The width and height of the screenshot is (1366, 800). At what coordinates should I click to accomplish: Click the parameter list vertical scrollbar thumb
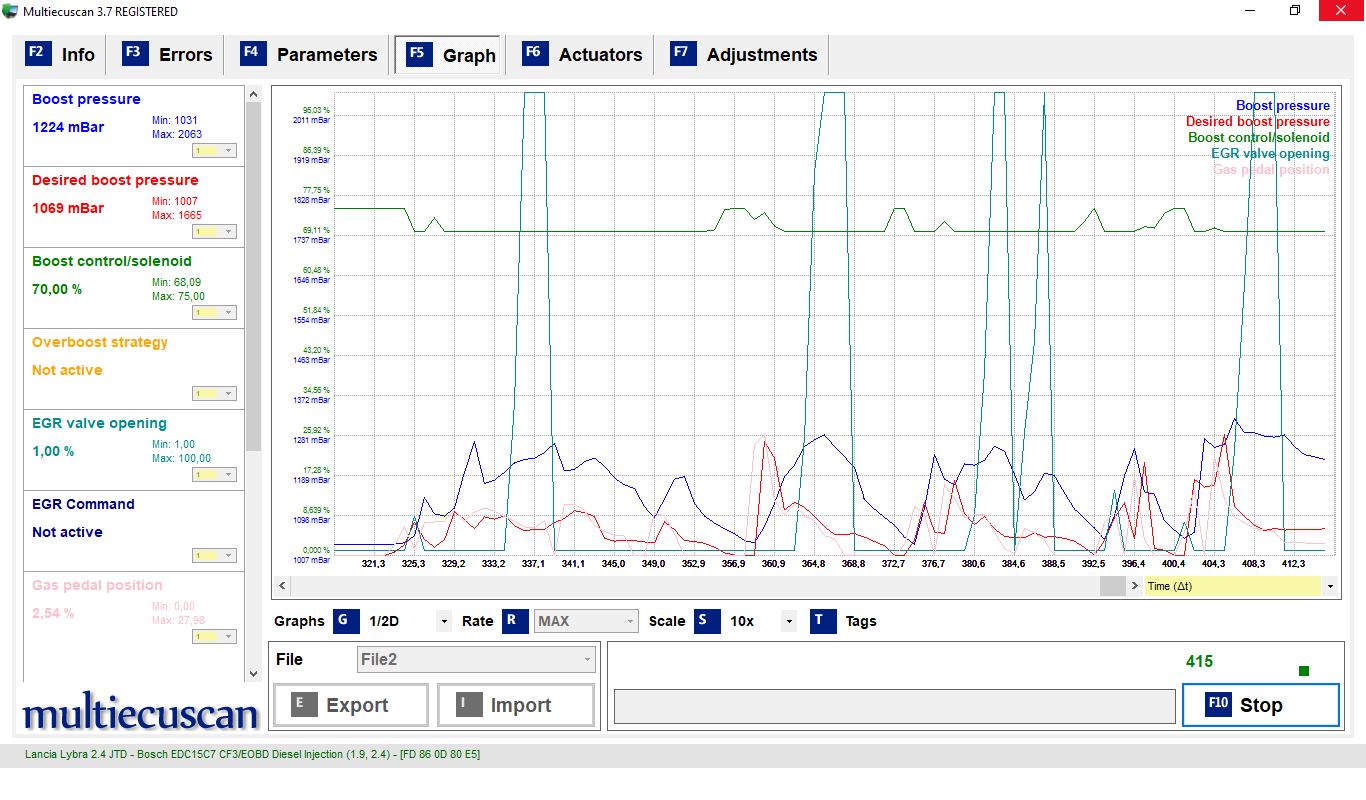tap(254, 275)
